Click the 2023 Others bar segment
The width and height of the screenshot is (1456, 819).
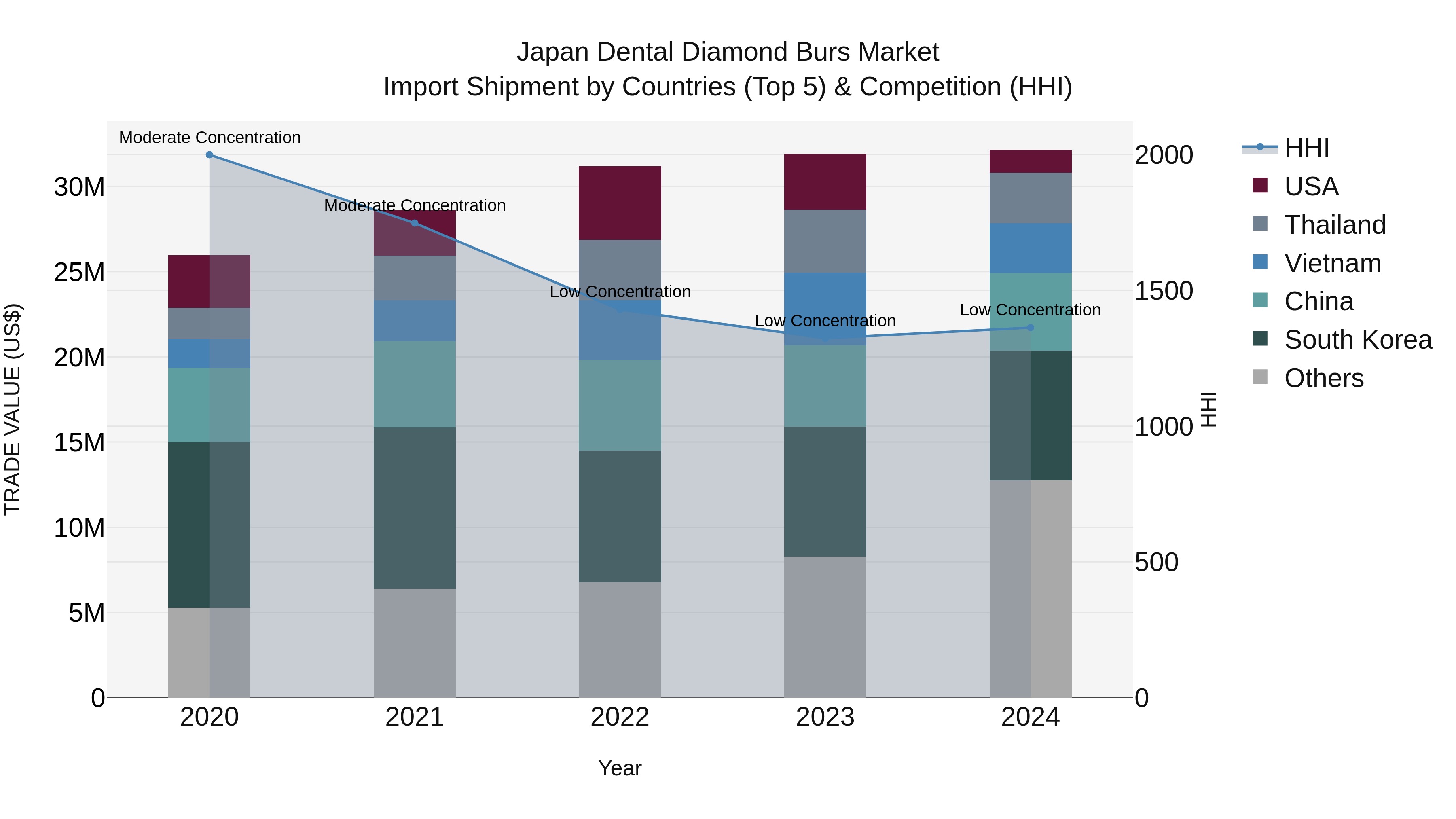(x=825, y=627)
